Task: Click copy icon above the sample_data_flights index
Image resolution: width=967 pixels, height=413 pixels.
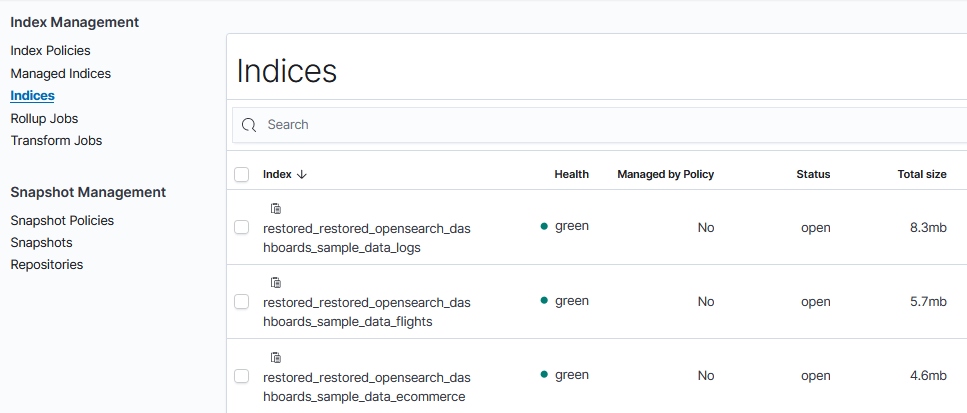Action: pyautogui.click(x=276, y=283)
